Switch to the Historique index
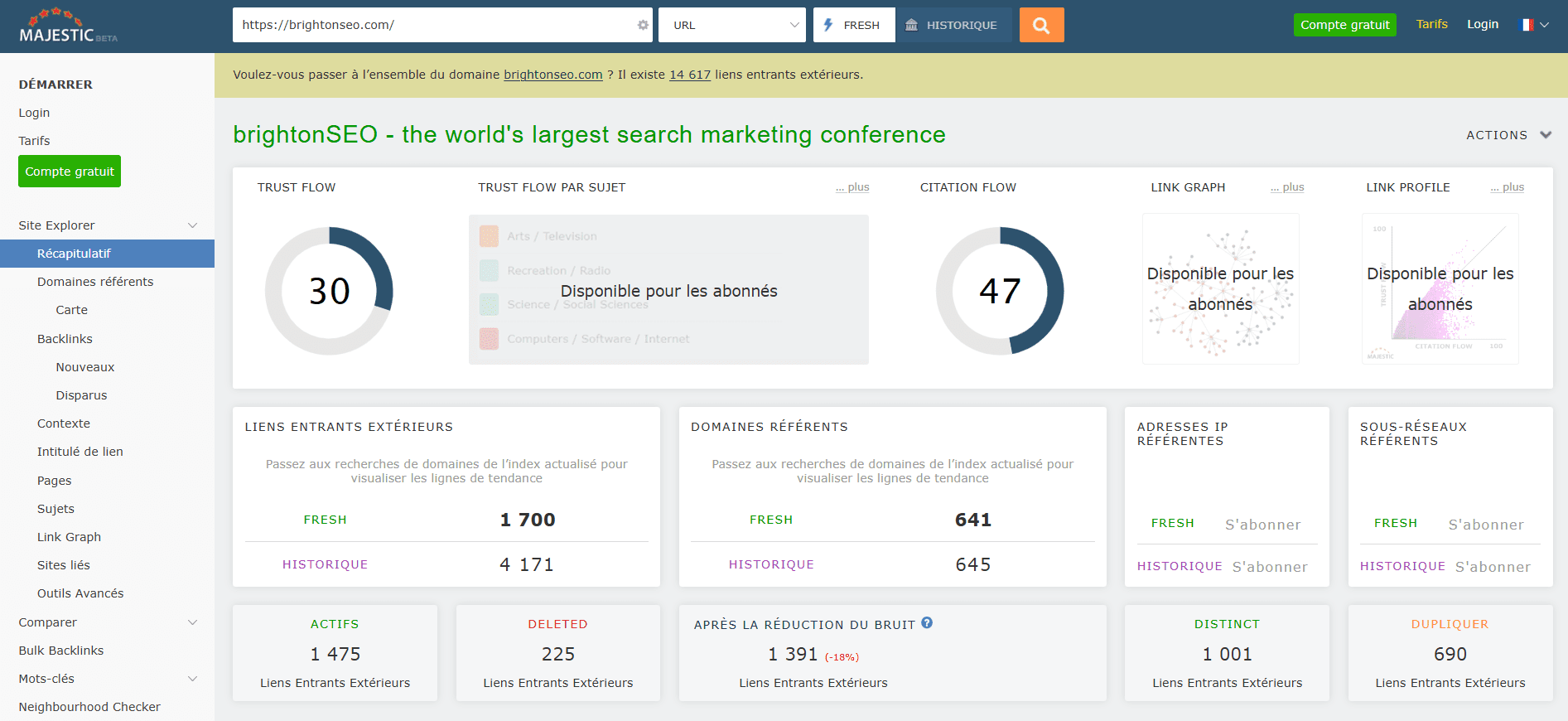 point(953,25)
